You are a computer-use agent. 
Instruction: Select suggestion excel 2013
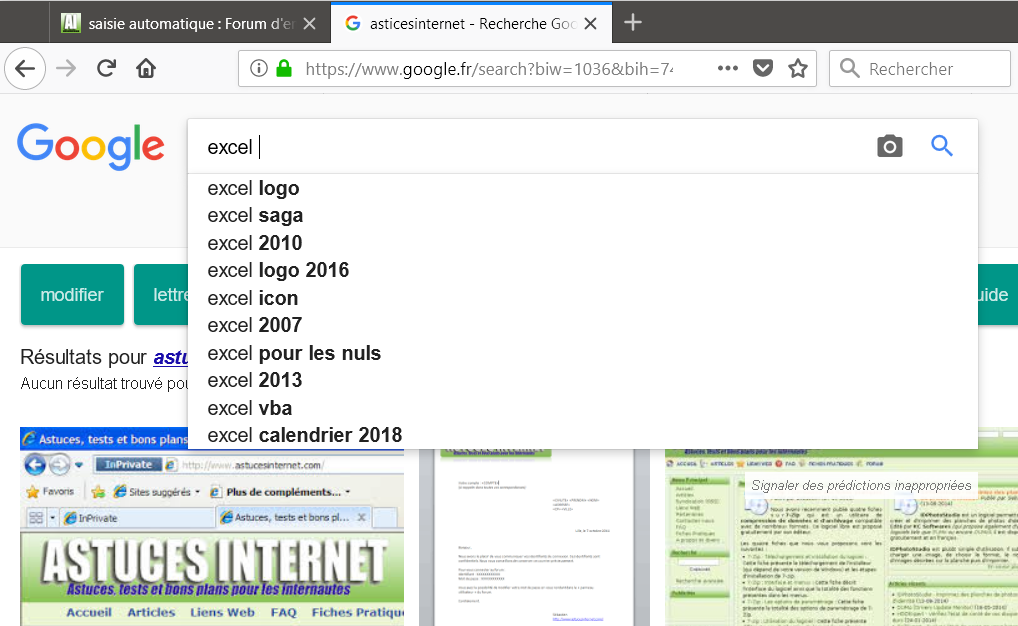coord(582,381)
